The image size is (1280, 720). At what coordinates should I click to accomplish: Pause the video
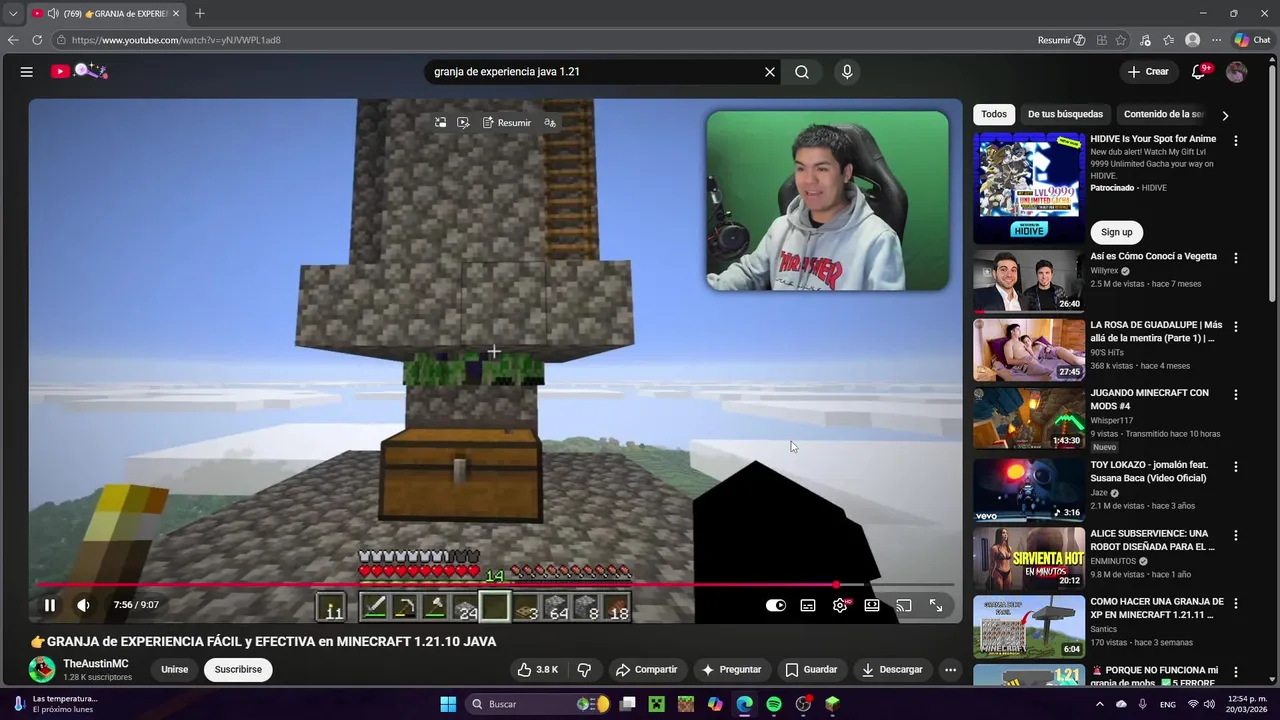(x=49, y=605)
